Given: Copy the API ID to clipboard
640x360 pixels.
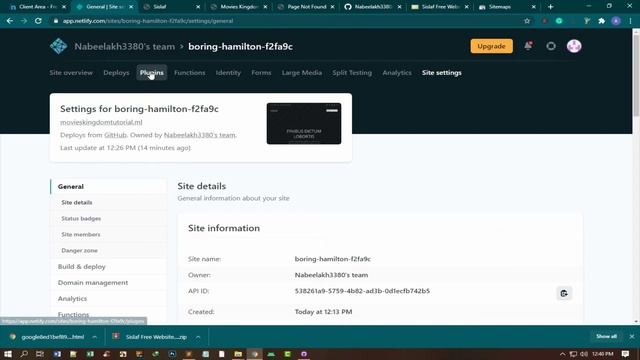Looking at the screenshot, I should [x=564, y=293].
